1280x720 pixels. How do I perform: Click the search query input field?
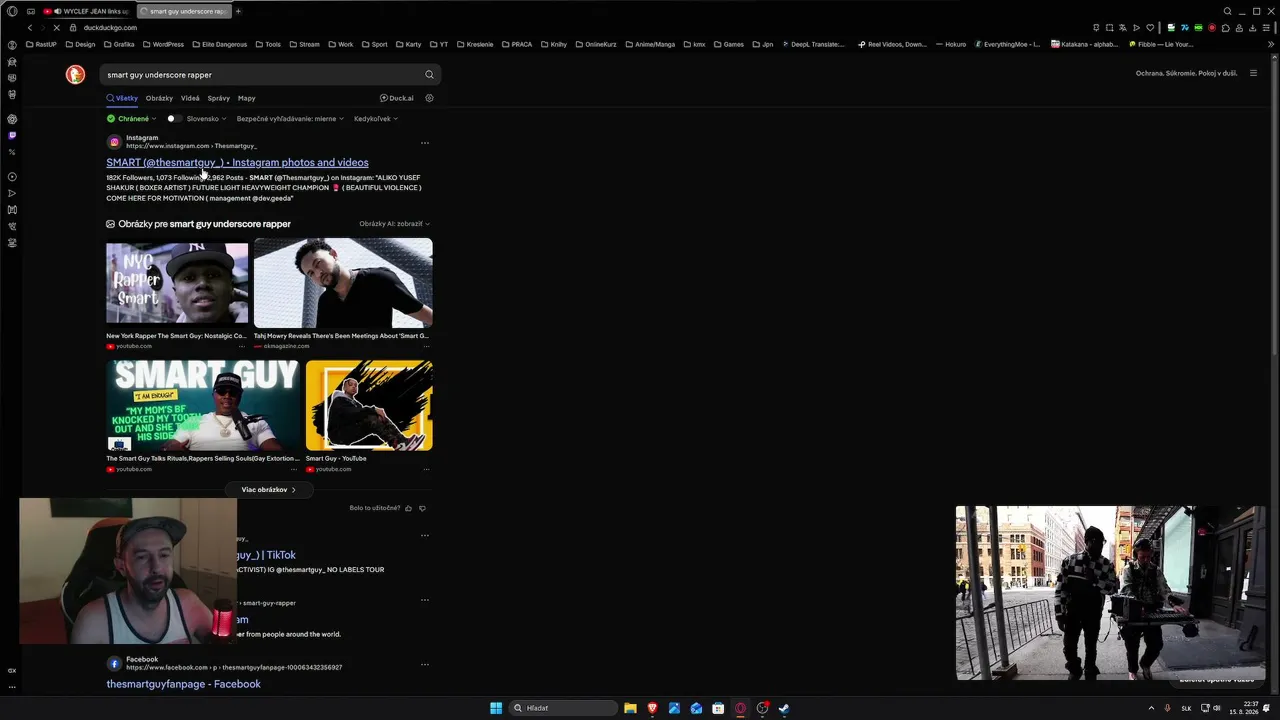260,75
